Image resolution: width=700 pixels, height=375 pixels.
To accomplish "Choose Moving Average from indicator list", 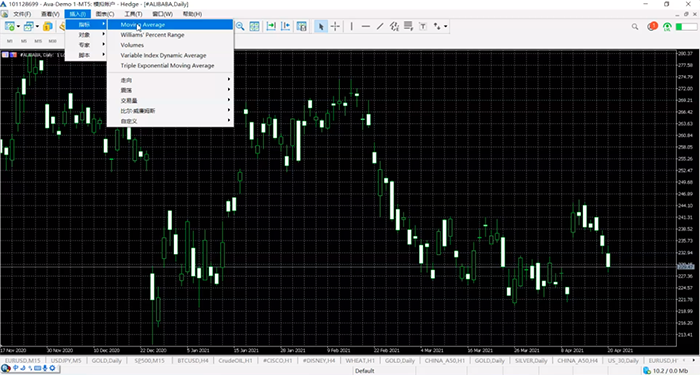I will [170, 25].
